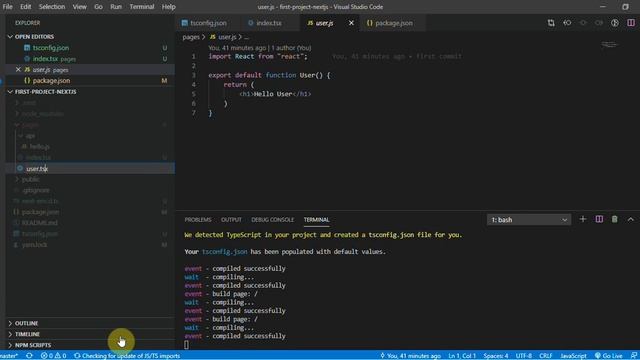The height and width of the screenshot is (360, 640).
Task: Toggle file blame annotations icon
Action: point(615,23)
